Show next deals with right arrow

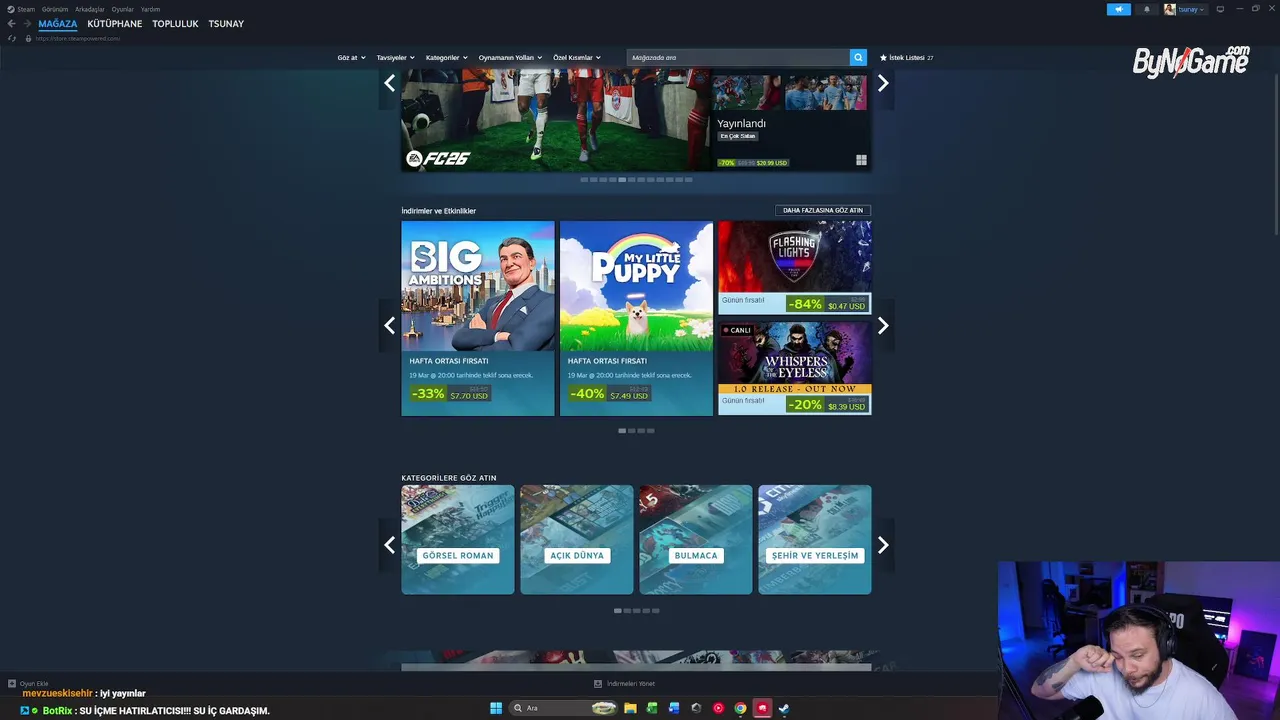pos(883,325)
